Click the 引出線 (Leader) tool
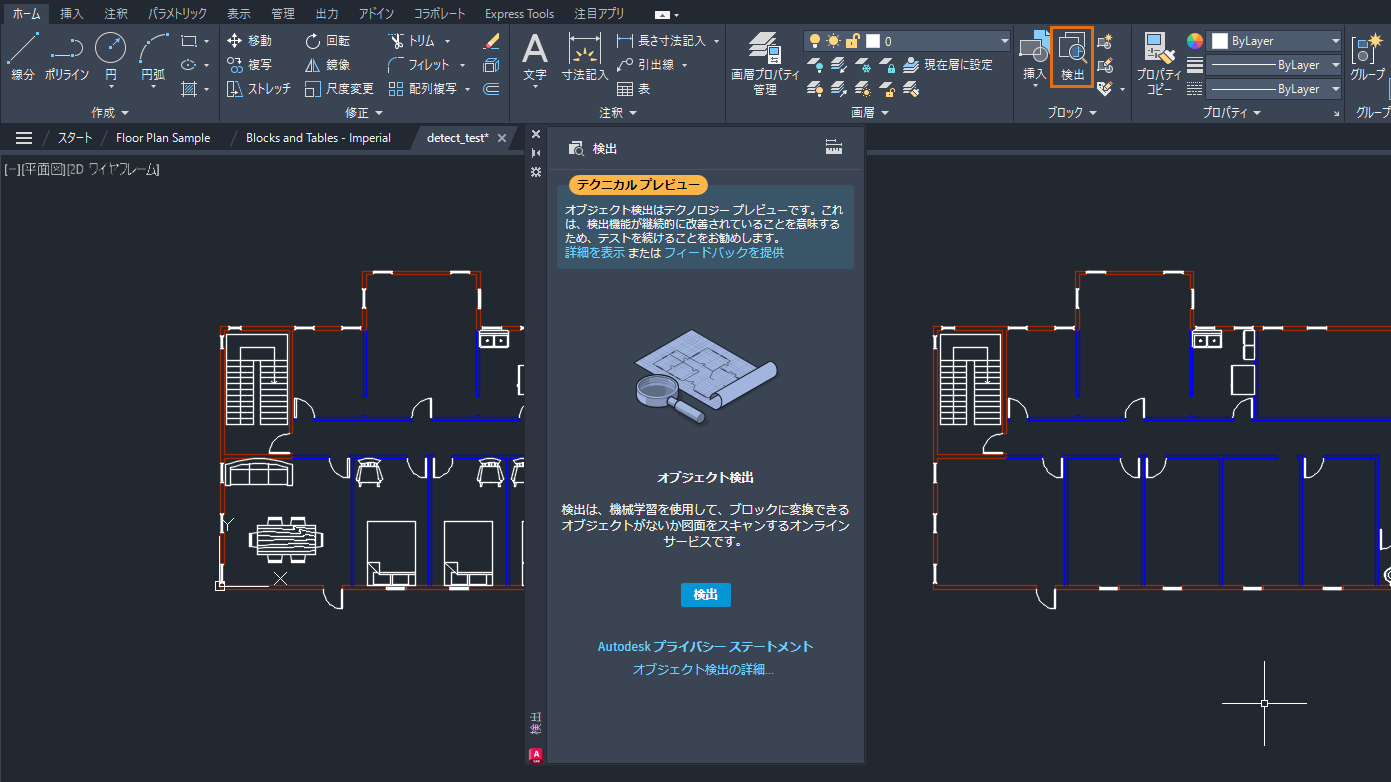 (645, 65)
